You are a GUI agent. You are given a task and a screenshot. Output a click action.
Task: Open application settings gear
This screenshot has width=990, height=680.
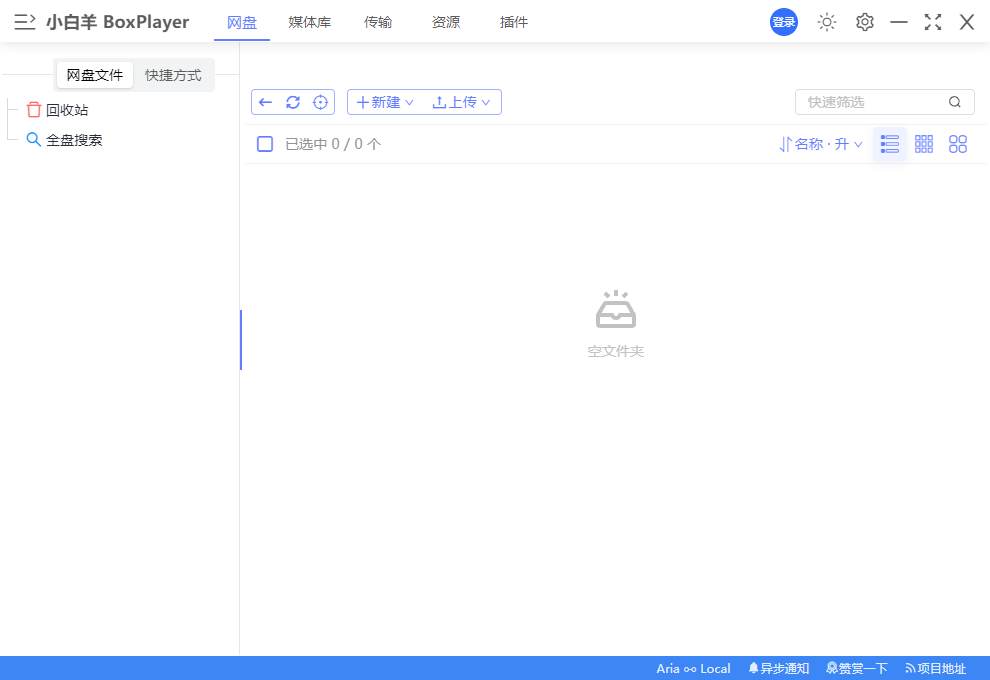(x=864, y=21)
